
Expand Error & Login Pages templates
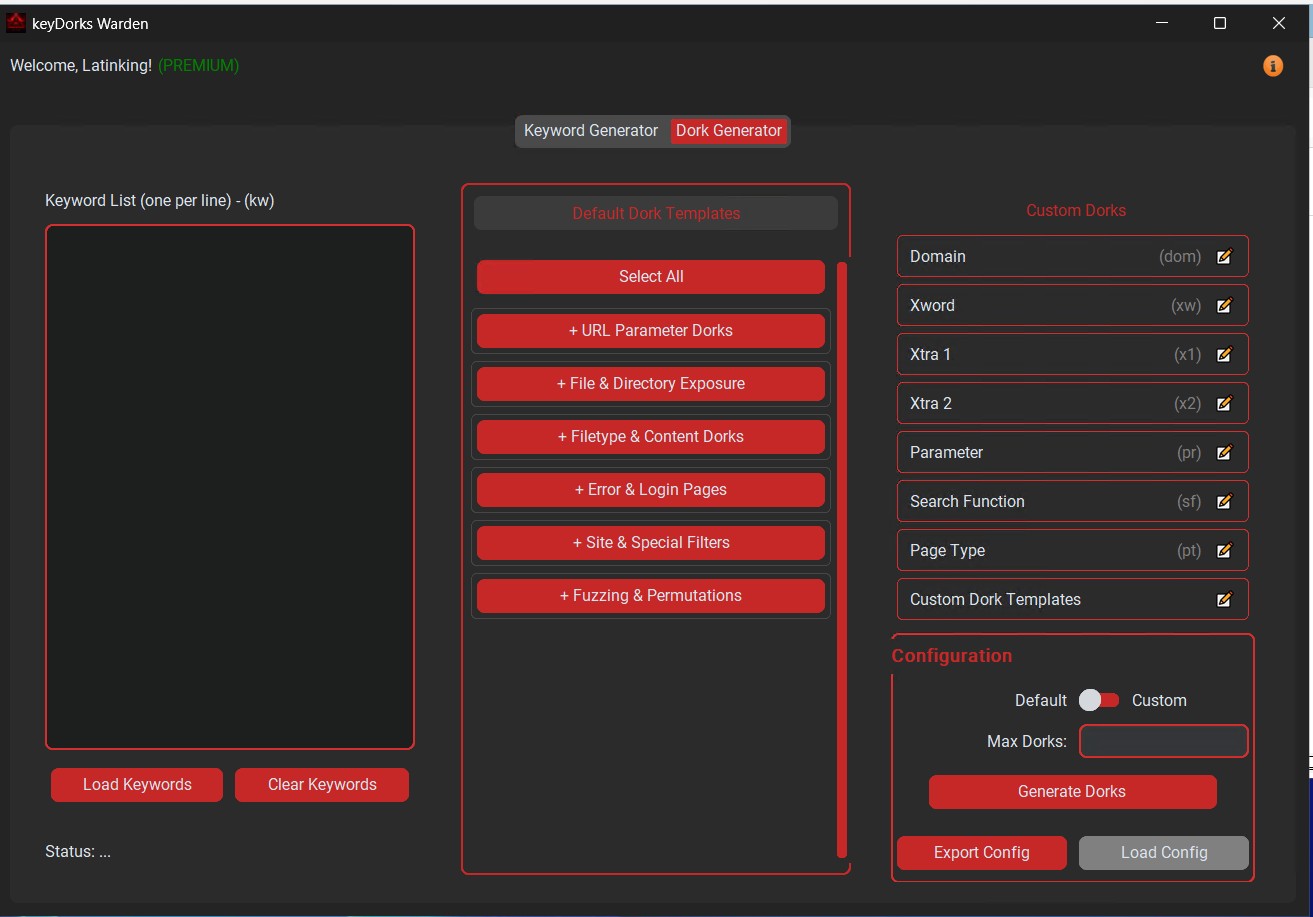coord(650,490)
